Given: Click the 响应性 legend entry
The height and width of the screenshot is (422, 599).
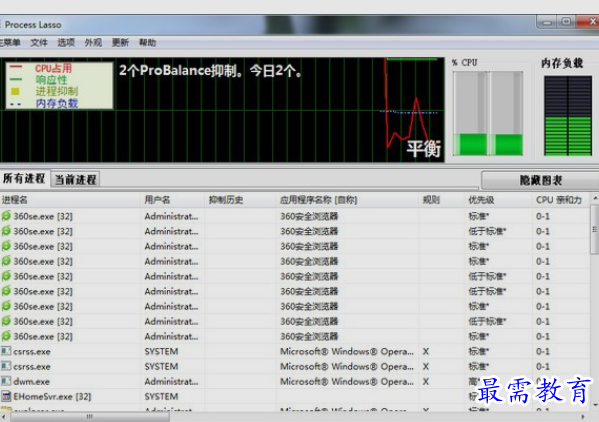Looking at the screenshot, I should pos(52,79).
